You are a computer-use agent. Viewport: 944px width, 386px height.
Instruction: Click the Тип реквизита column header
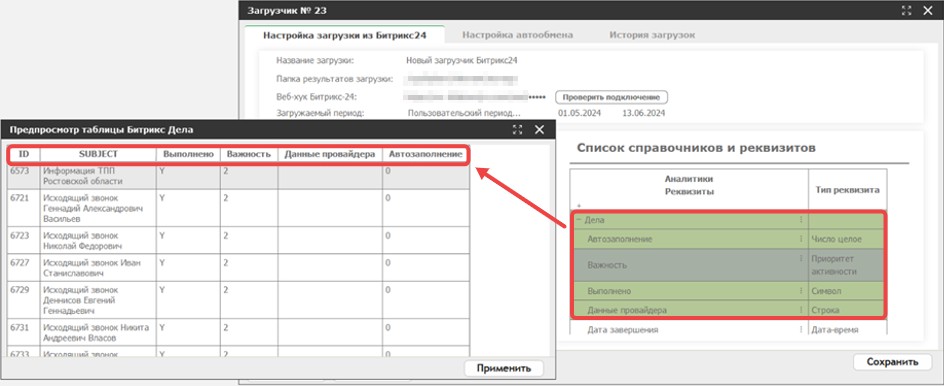(x=847, y=190)
